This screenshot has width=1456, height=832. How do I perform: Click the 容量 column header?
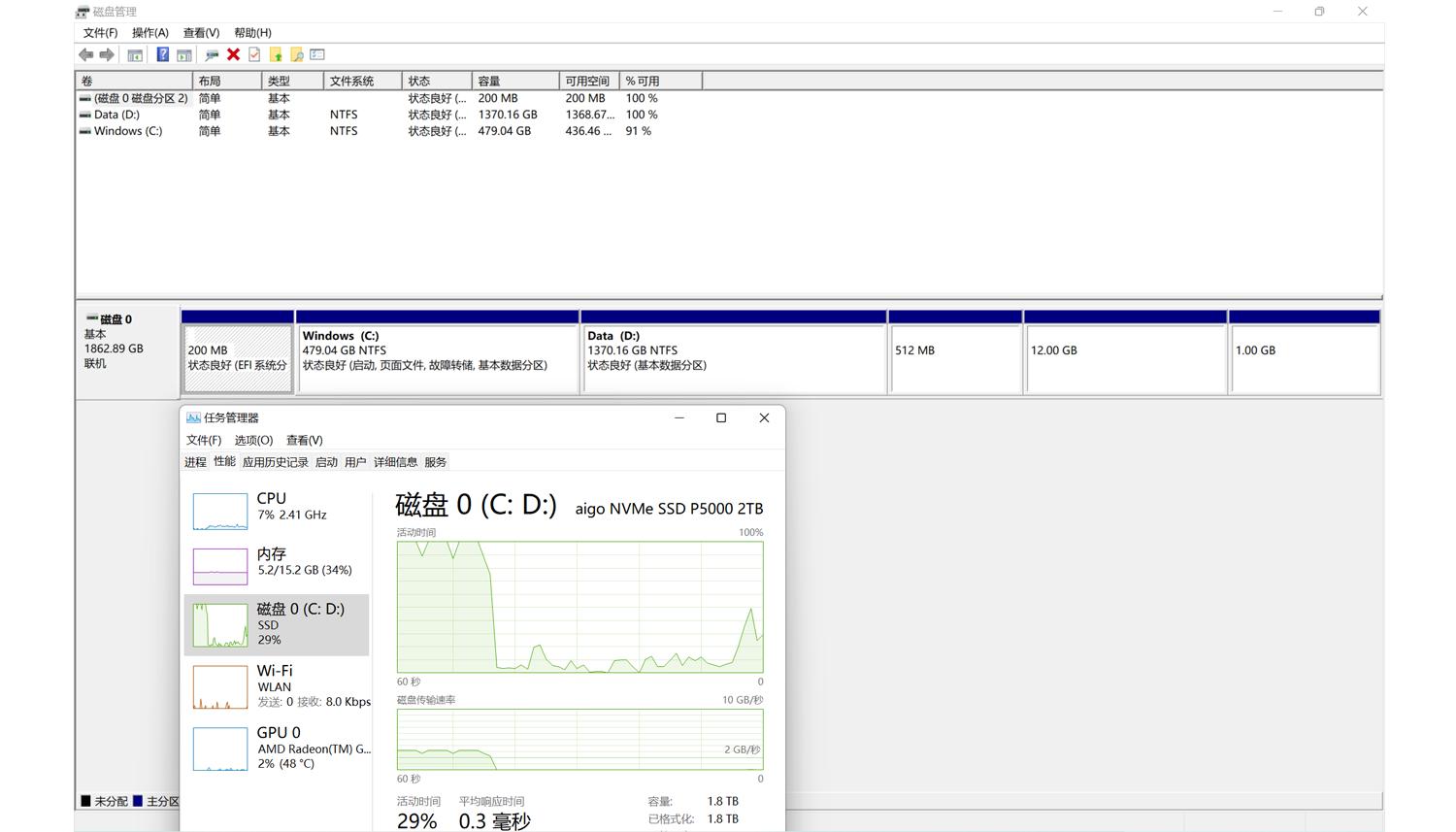tap(514, 82)
